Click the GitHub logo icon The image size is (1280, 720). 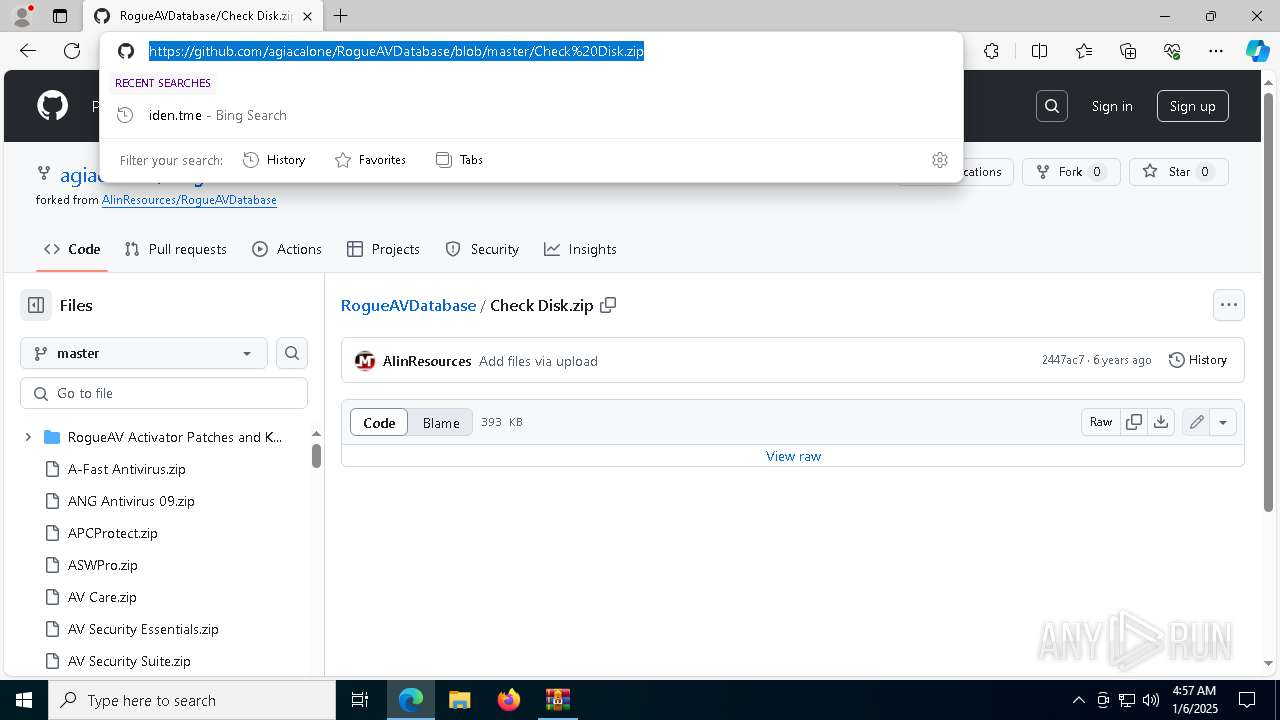click(x=52, y=106)
